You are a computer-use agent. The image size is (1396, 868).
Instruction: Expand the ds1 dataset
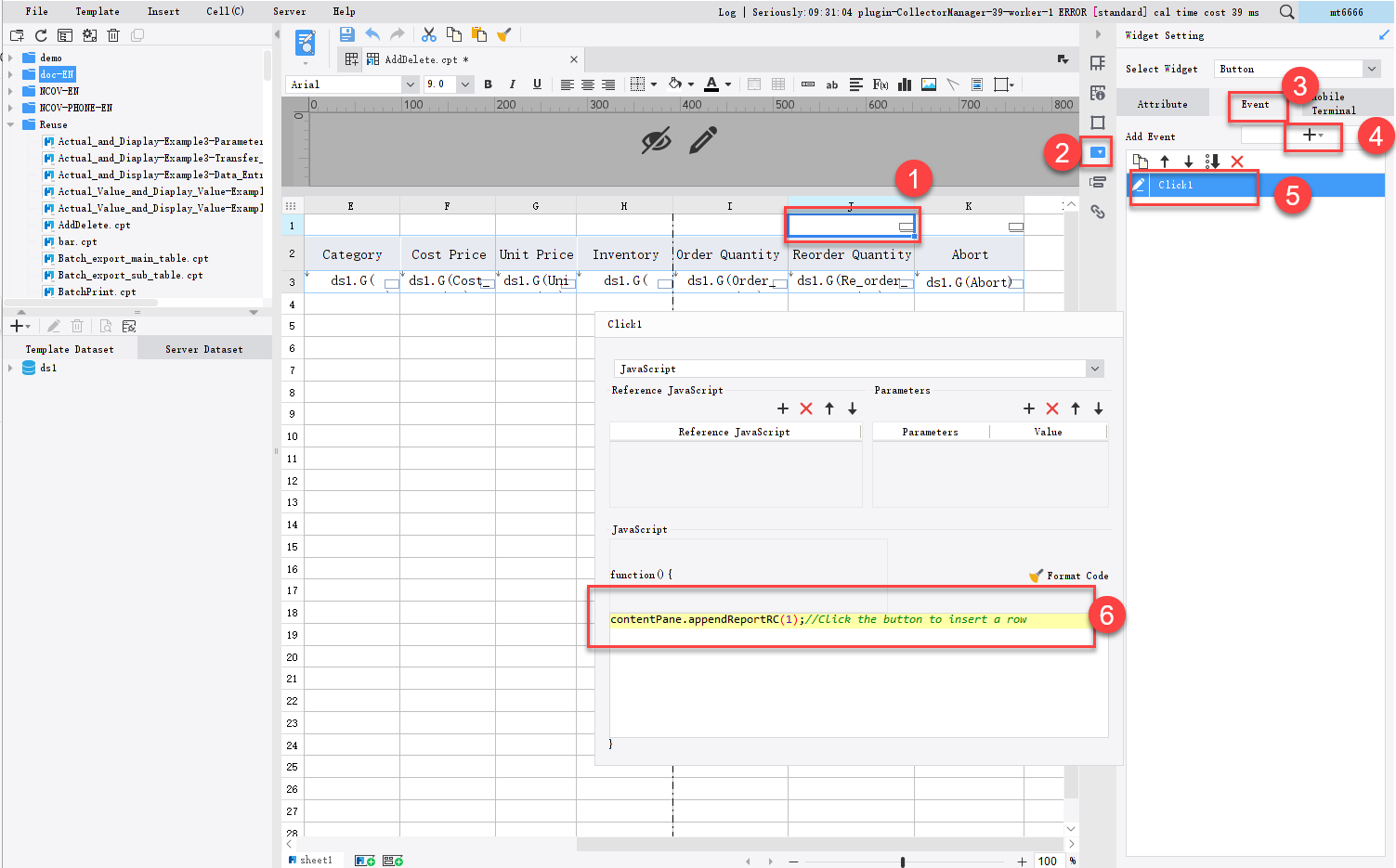(x=11, y=368)
